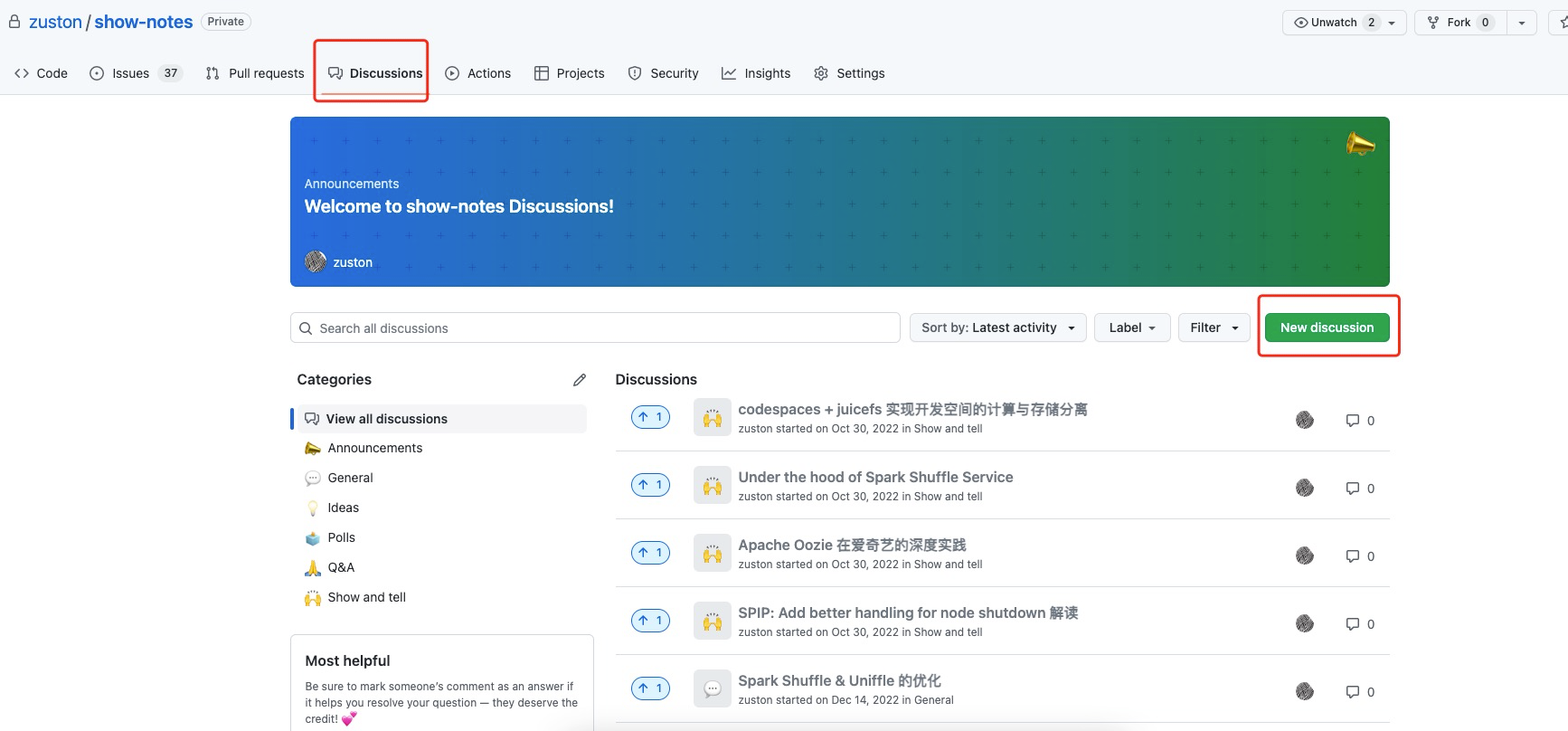Click the megaphone icon in announcement banner
1568x731 pixels.
coord(1360,143)
